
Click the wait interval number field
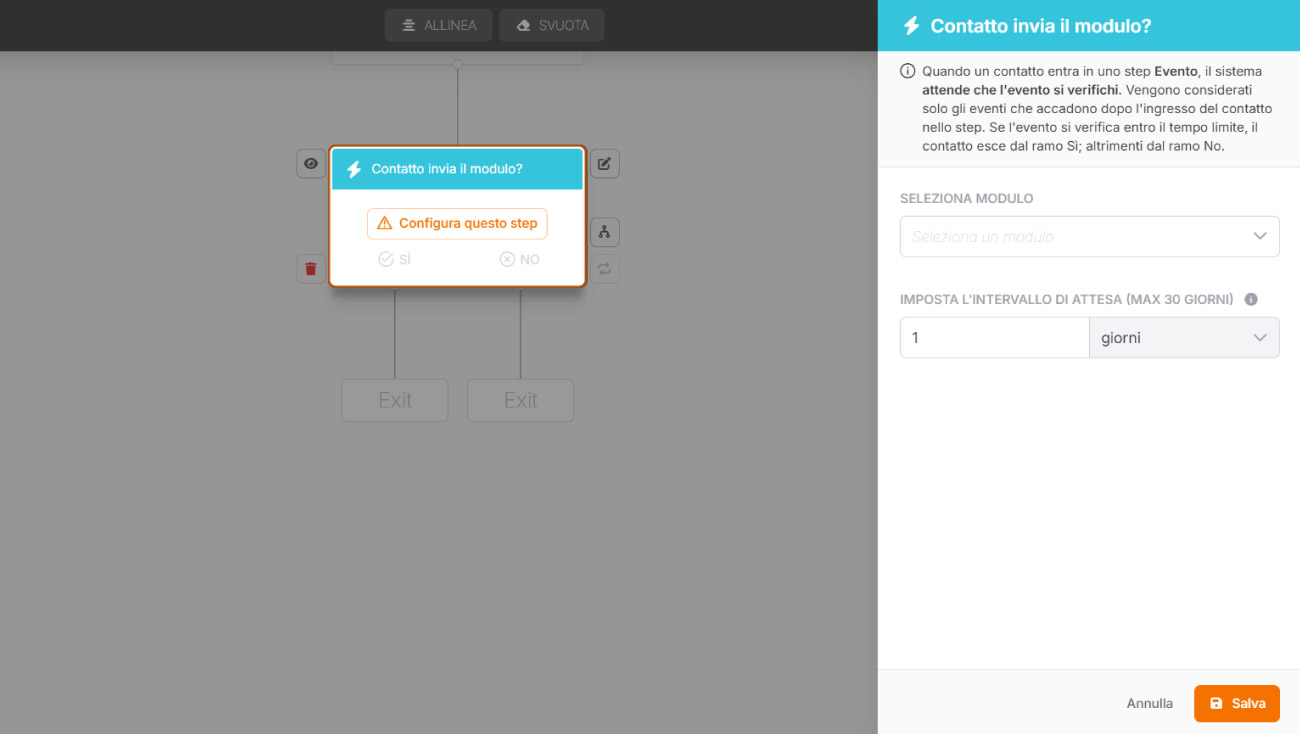(x=994, y=338)
